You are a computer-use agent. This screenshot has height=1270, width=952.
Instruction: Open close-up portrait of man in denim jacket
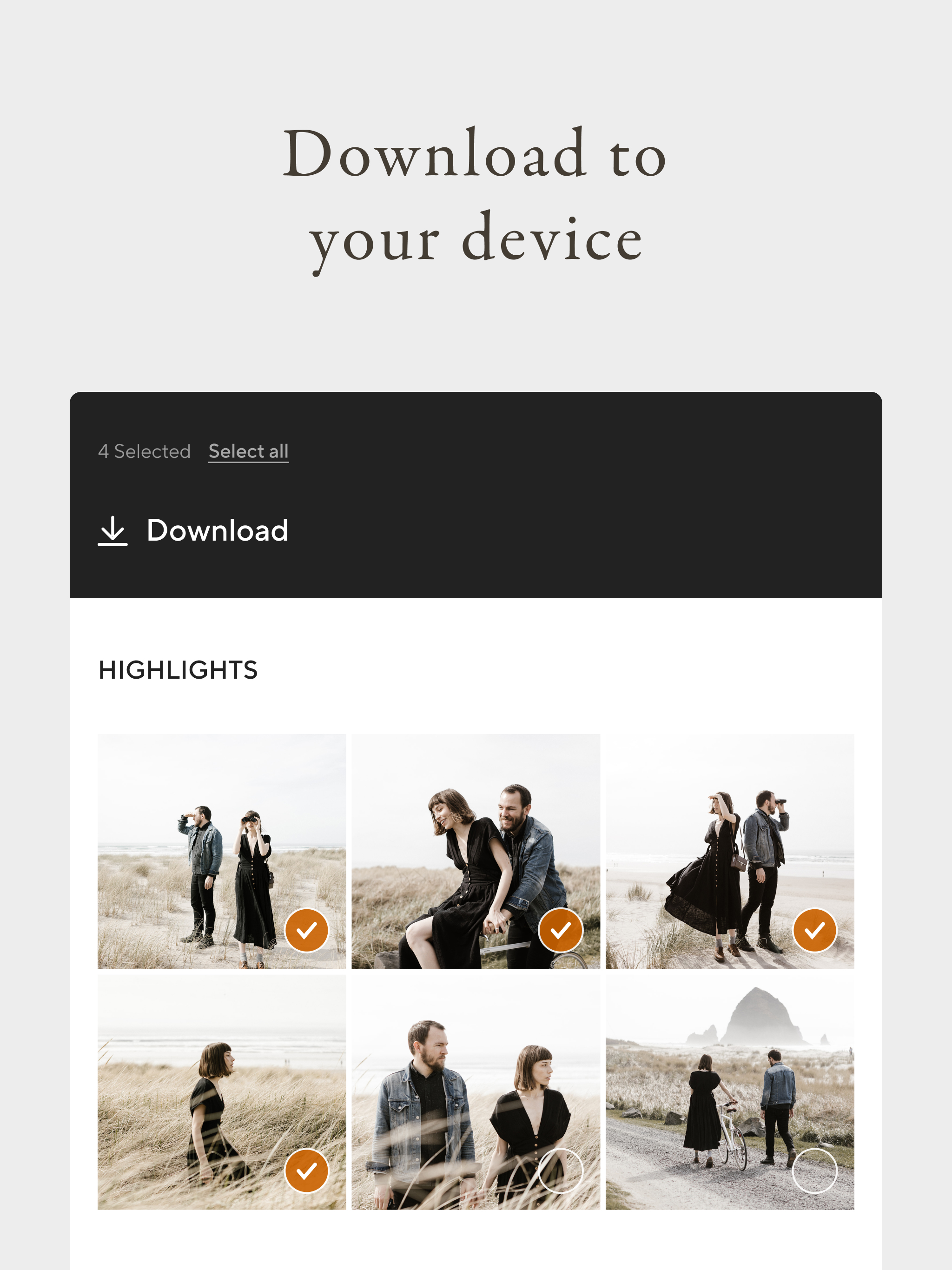coord(476,1092)
